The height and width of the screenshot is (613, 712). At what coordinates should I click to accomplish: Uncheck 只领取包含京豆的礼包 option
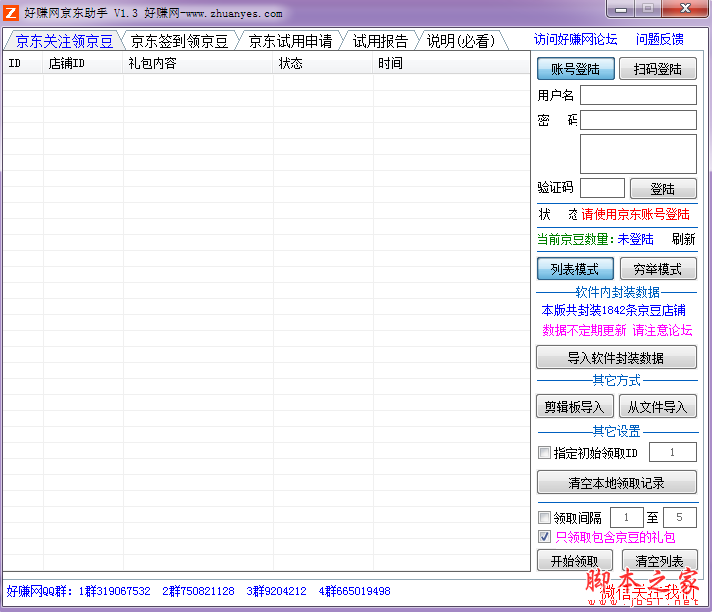[x=545, y=537]
